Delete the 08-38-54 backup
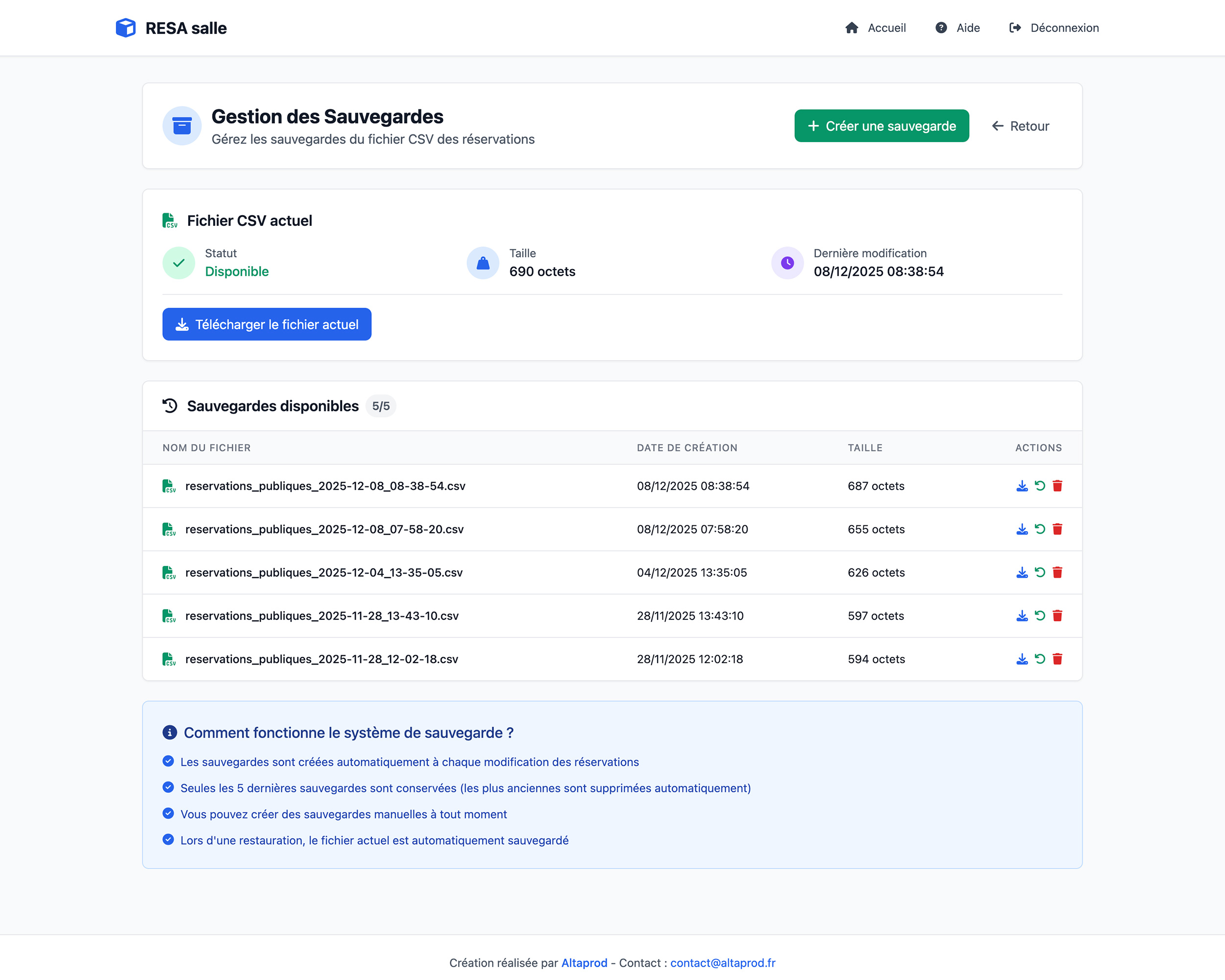The width and height of the screenshot is (1225, 980). 1057,486
